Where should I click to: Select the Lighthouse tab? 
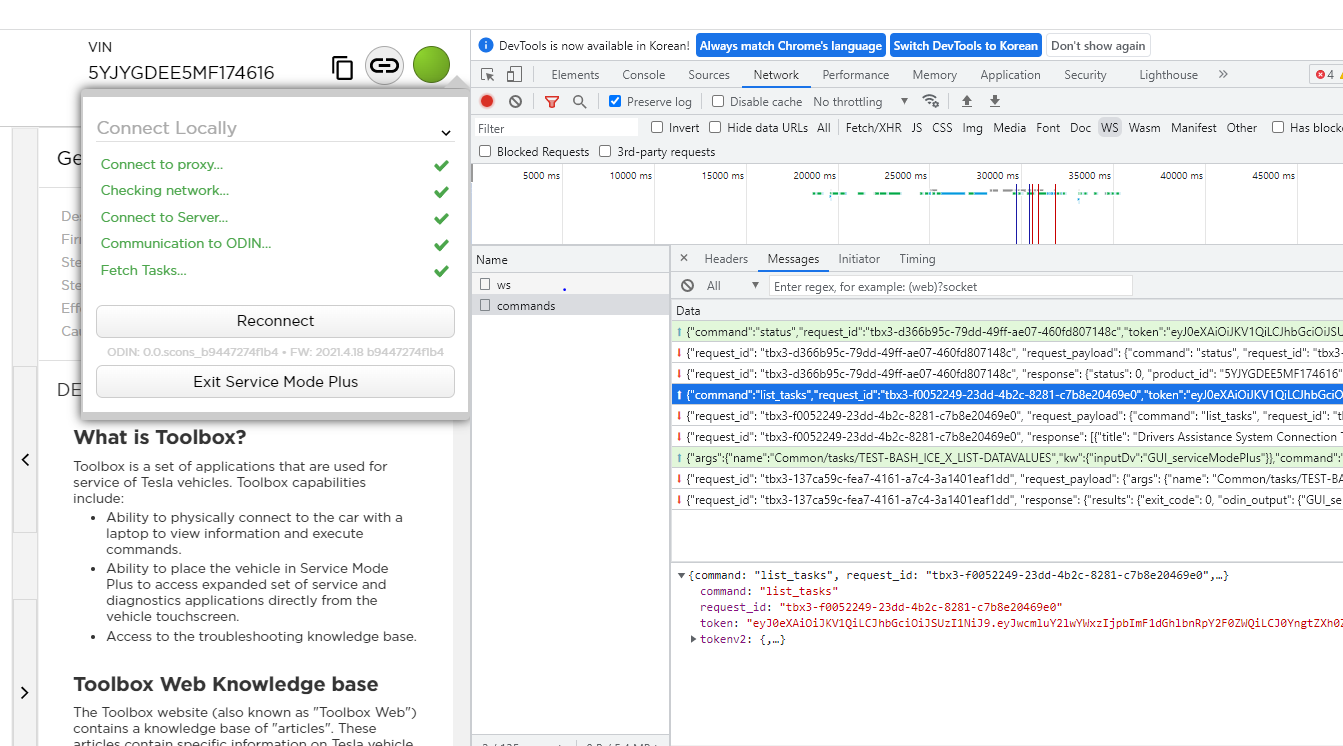(x=1168, y=75)
